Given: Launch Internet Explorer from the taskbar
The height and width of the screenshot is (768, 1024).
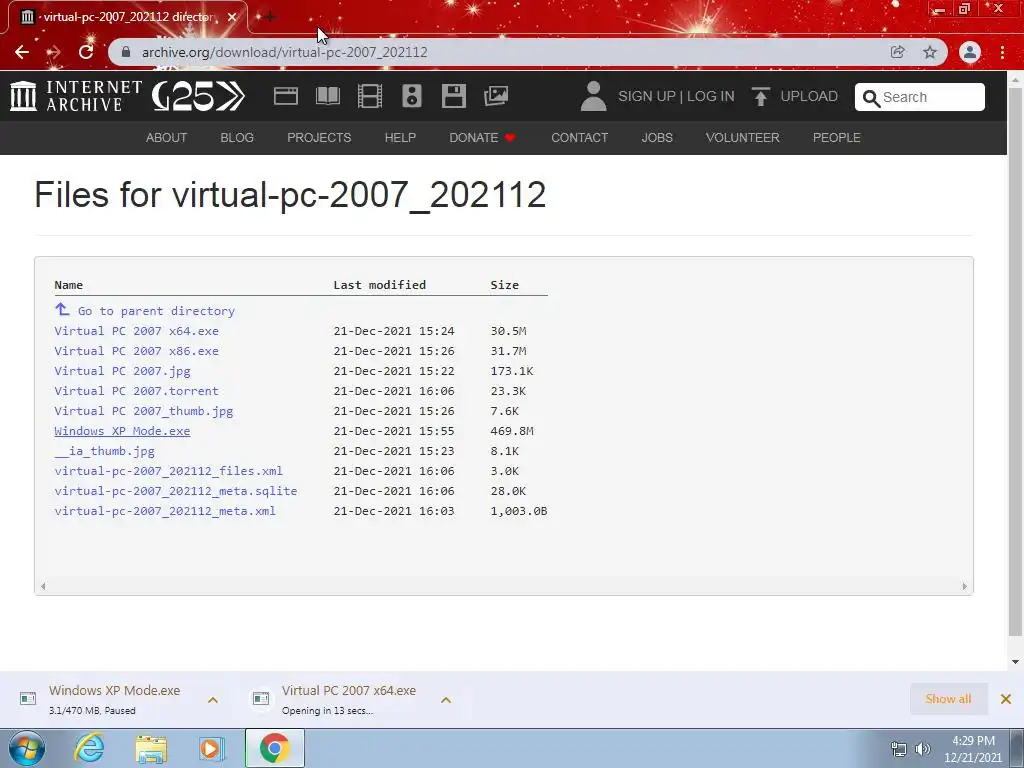Looking at the screenshot, I should 89,748.
